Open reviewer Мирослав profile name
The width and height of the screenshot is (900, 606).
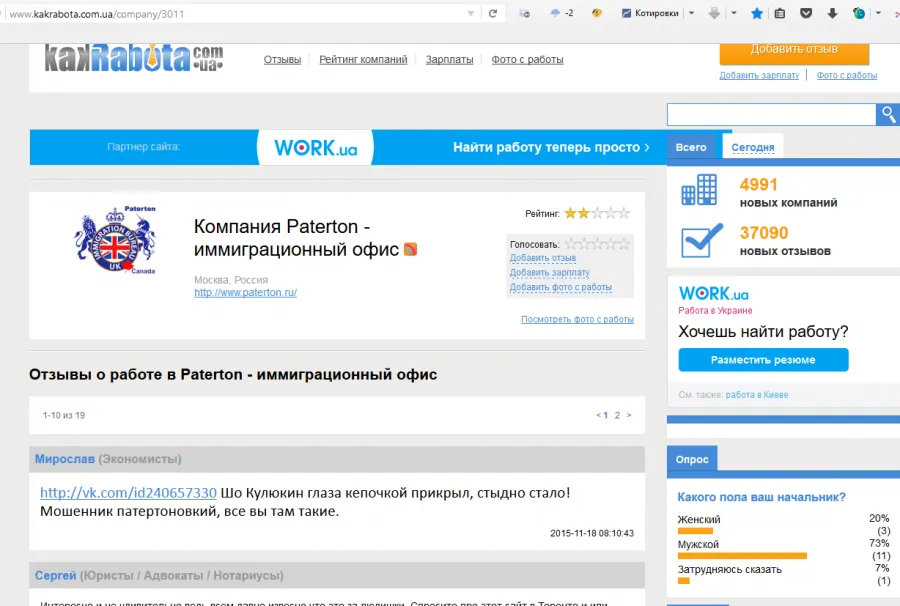tap(65, 459)
